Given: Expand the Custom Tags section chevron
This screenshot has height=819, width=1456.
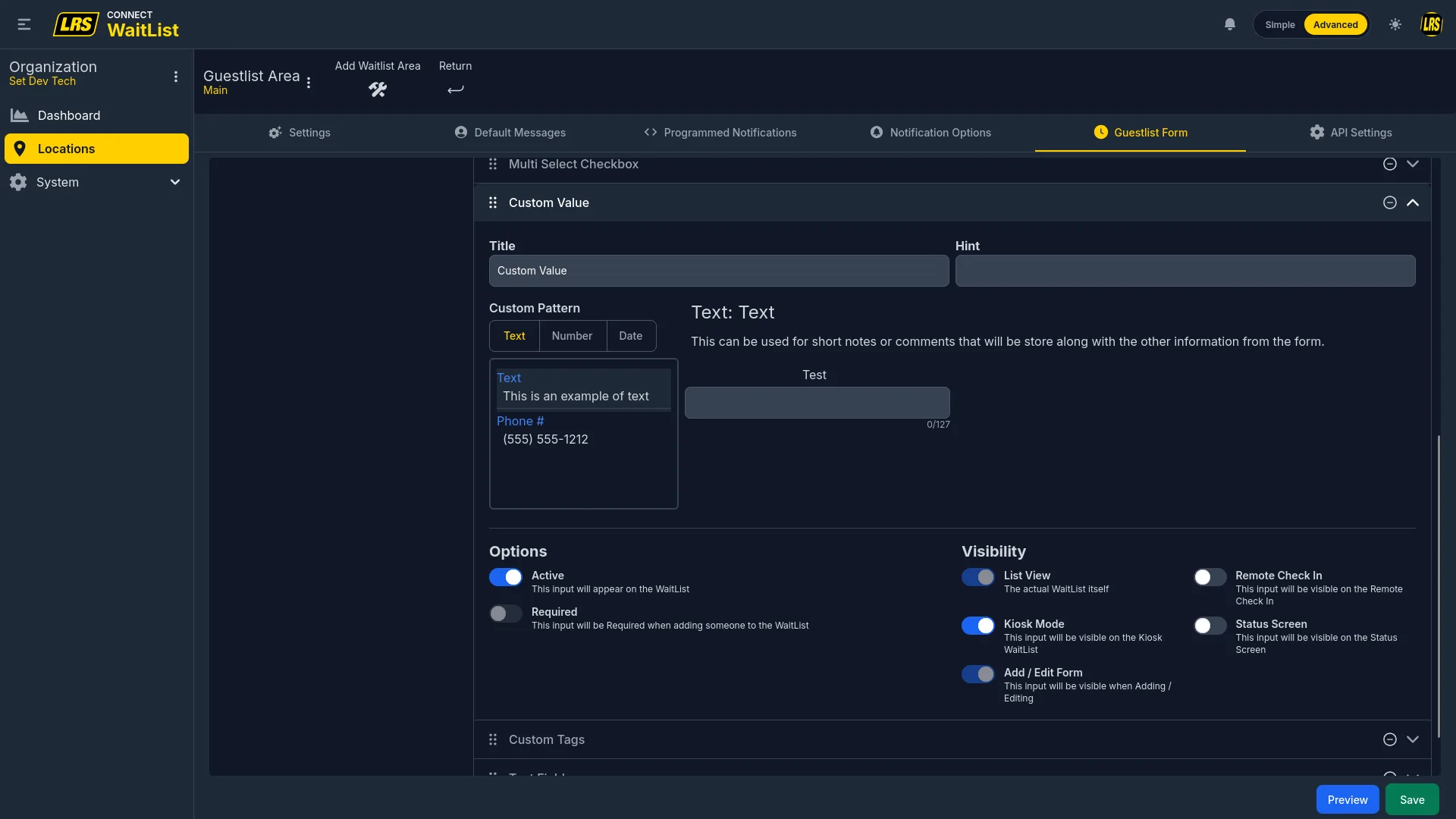Looking at the screenshot, I should click(1413, 739).
